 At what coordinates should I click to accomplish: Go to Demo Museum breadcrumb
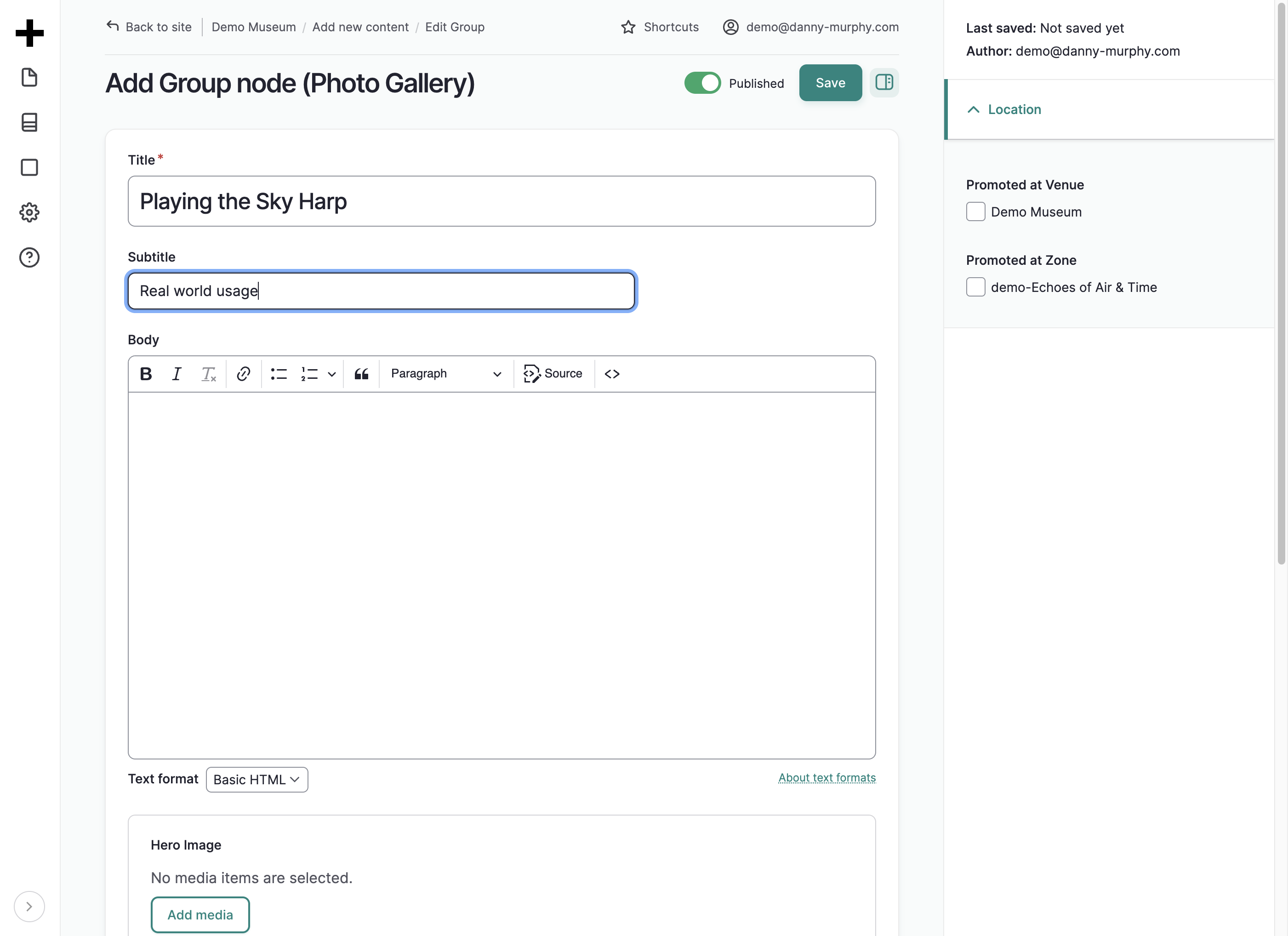pyautogui.click(x=254, y=27)
